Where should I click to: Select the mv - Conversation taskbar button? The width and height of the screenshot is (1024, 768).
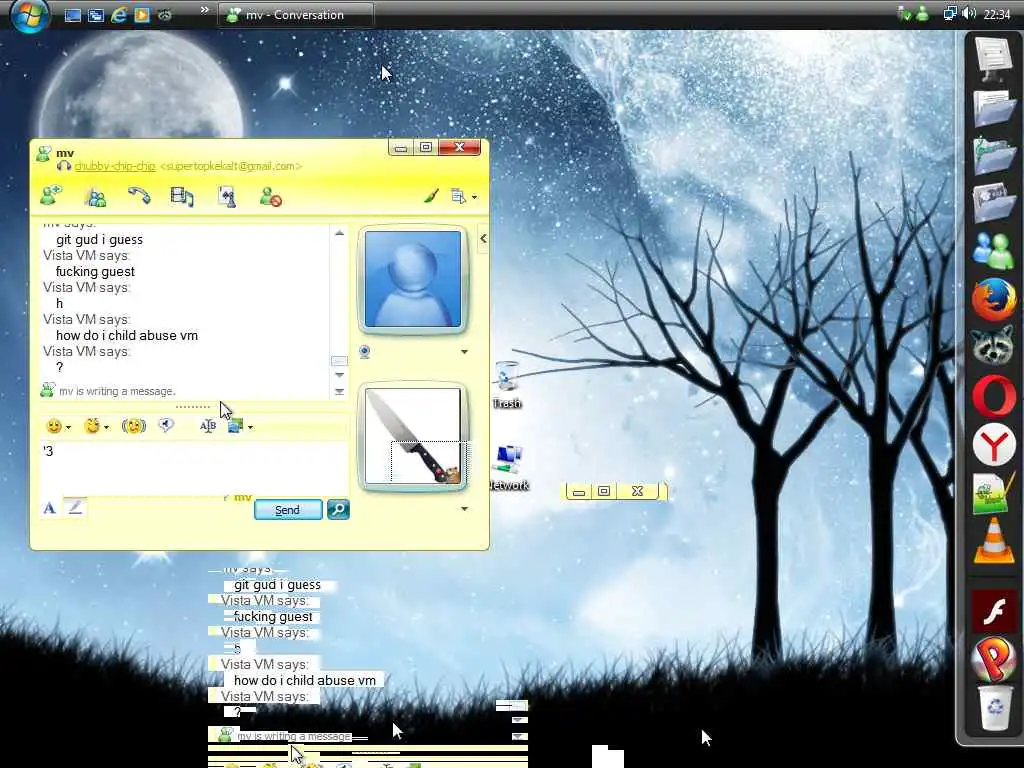click(296, 14)
